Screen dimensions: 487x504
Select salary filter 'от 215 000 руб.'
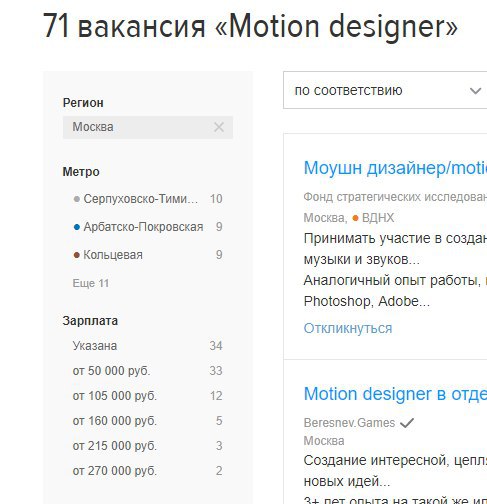pos(115,446)
